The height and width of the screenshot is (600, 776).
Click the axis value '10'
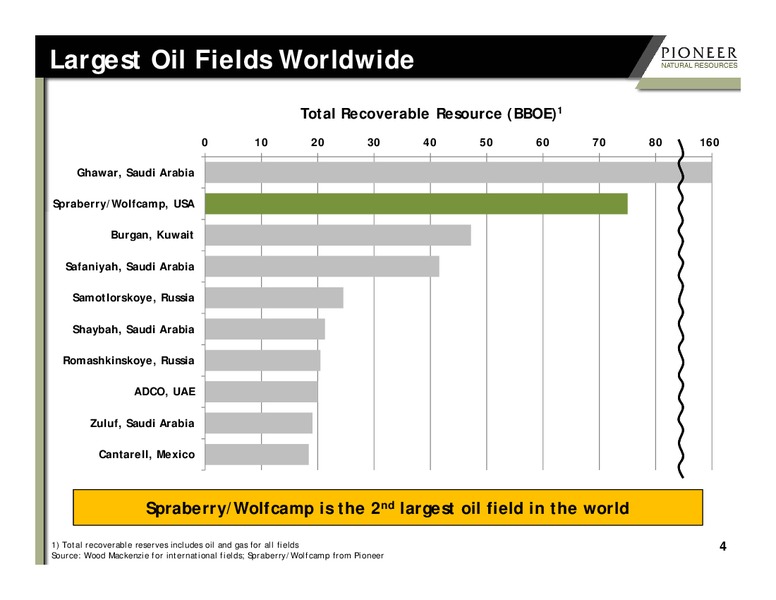[x=261, y=143]
